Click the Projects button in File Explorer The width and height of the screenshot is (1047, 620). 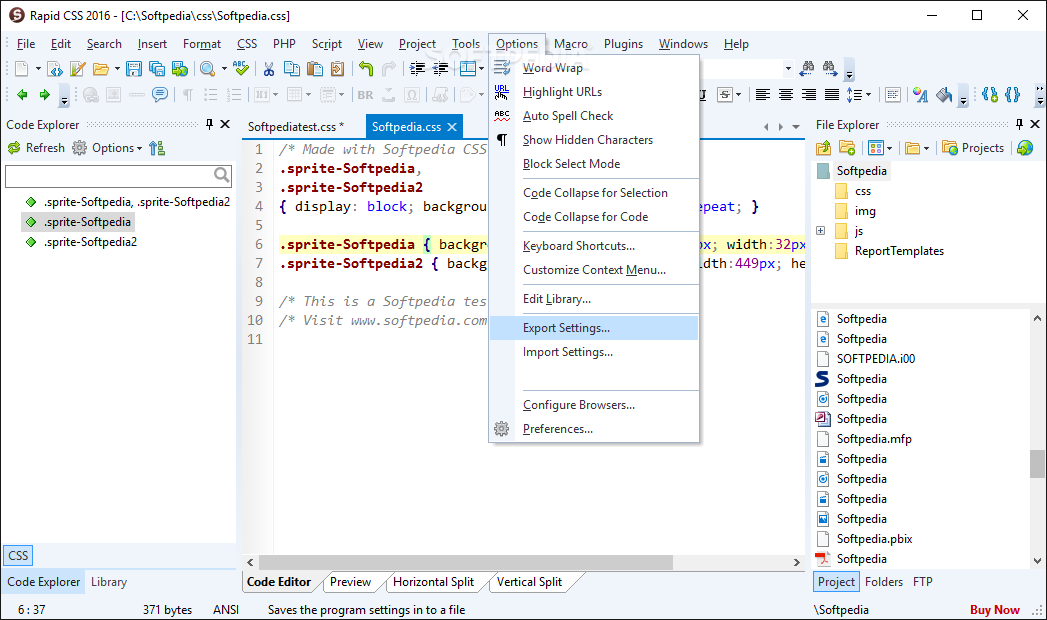(973, 148)
